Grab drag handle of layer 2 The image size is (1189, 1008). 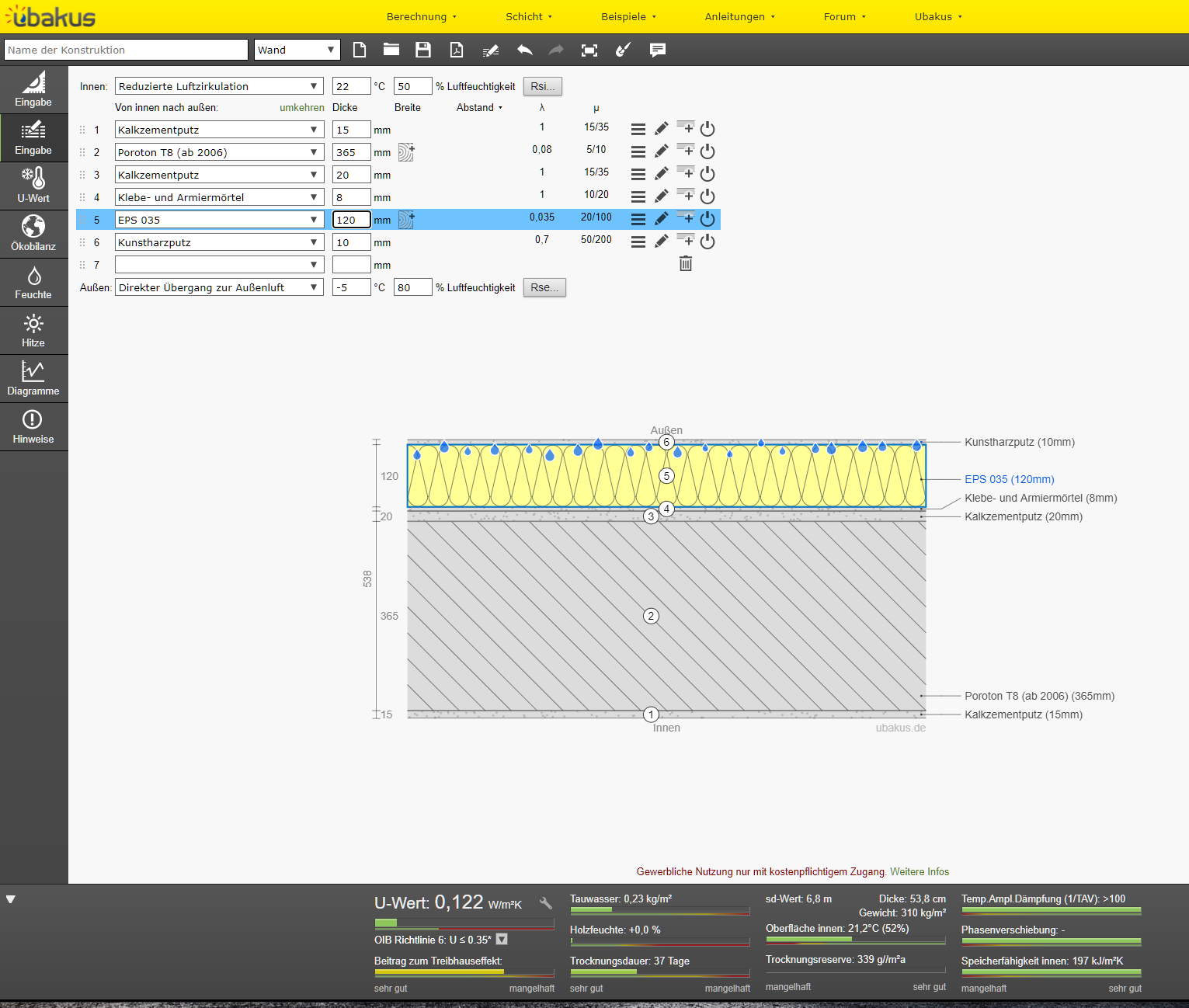point(82,152)
